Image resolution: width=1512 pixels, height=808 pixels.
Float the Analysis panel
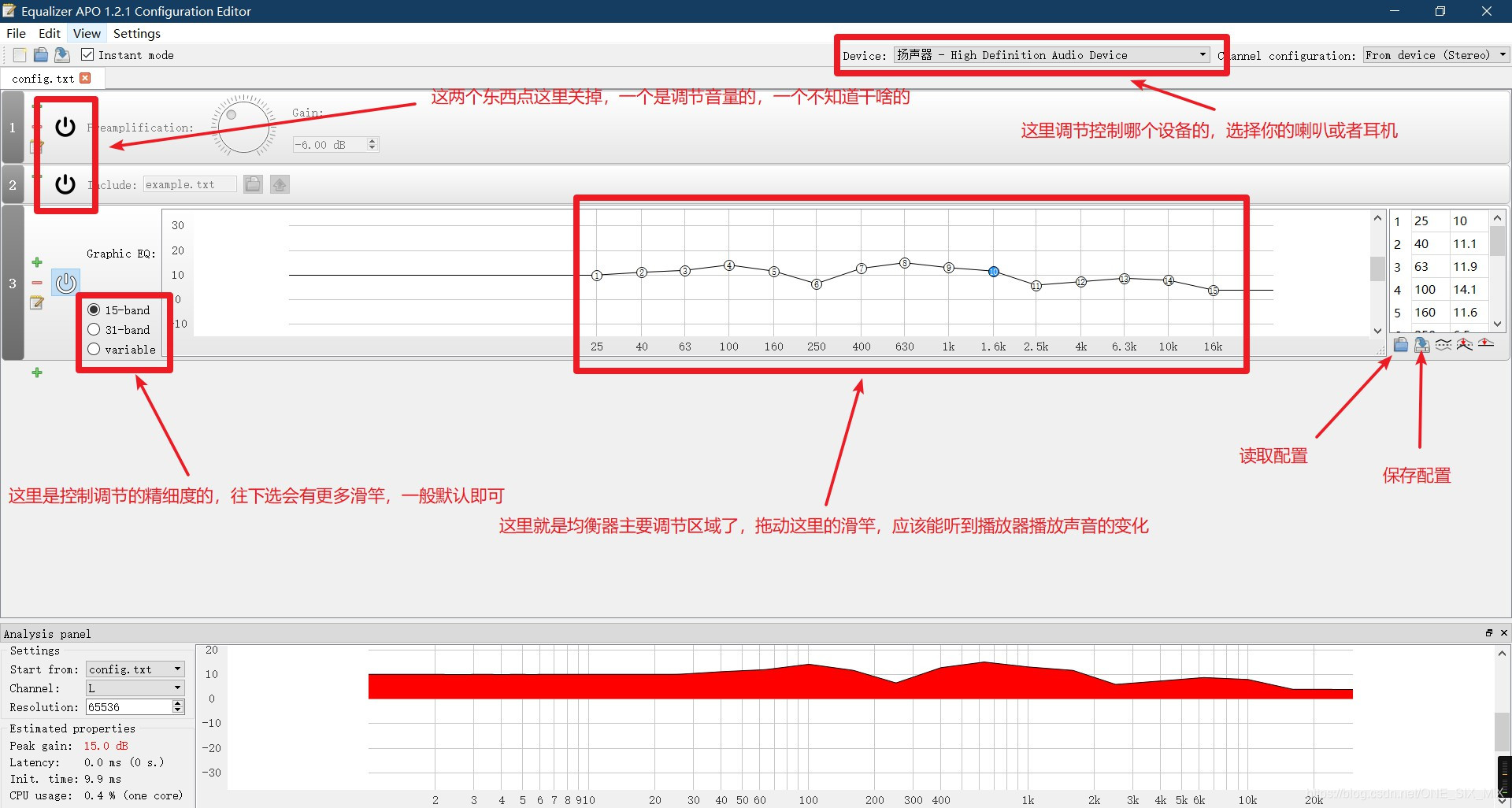click(x=1489, y=633)
